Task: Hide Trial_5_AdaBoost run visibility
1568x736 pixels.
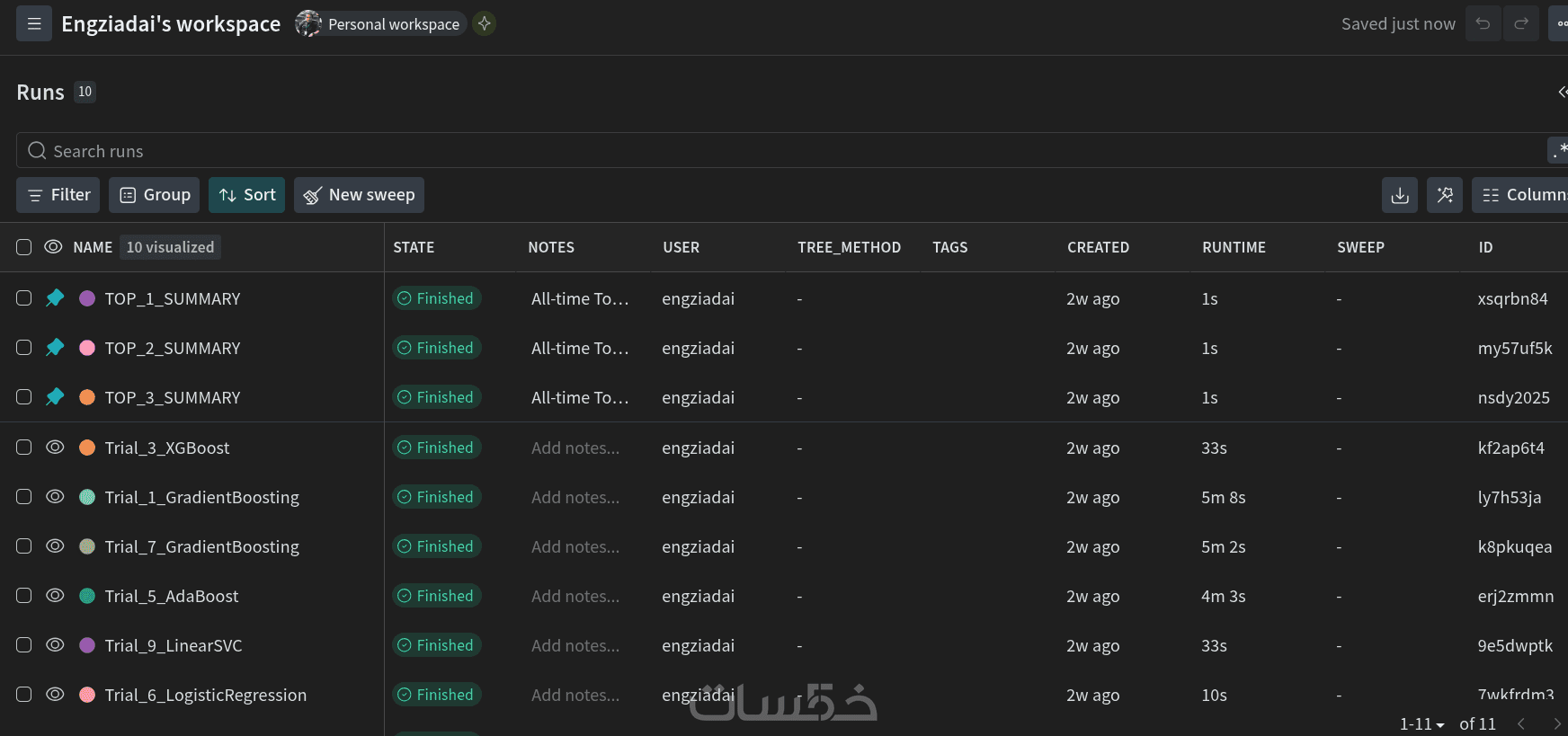Action: [x=55, y=596]
